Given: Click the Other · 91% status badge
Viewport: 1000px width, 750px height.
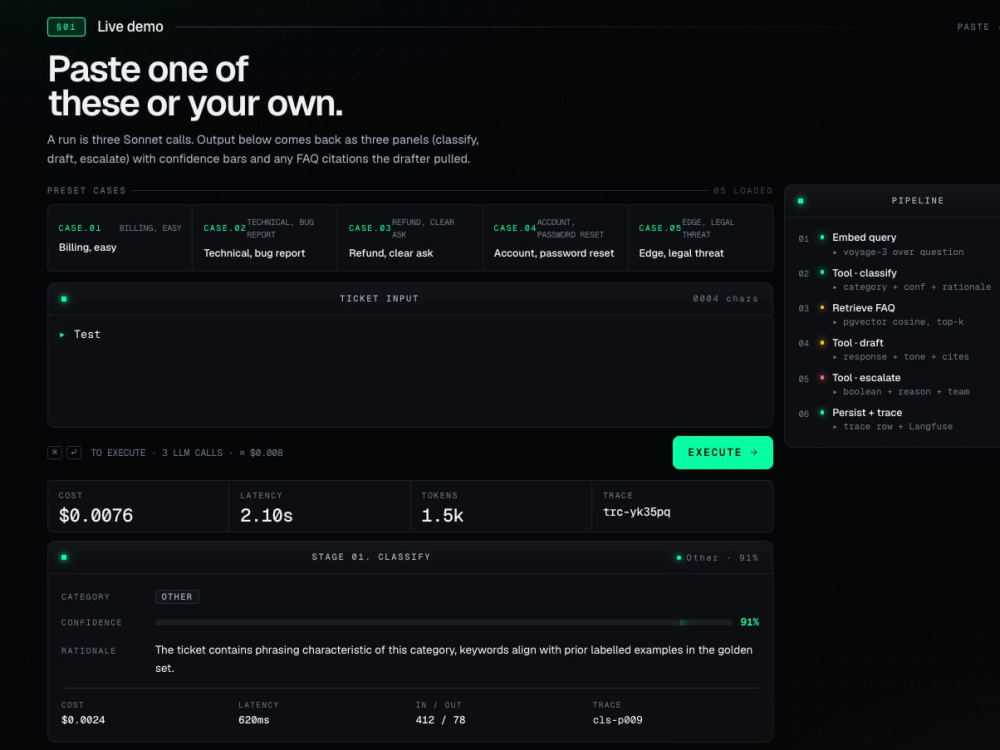Looking at the screenshot, I should 717,558.
